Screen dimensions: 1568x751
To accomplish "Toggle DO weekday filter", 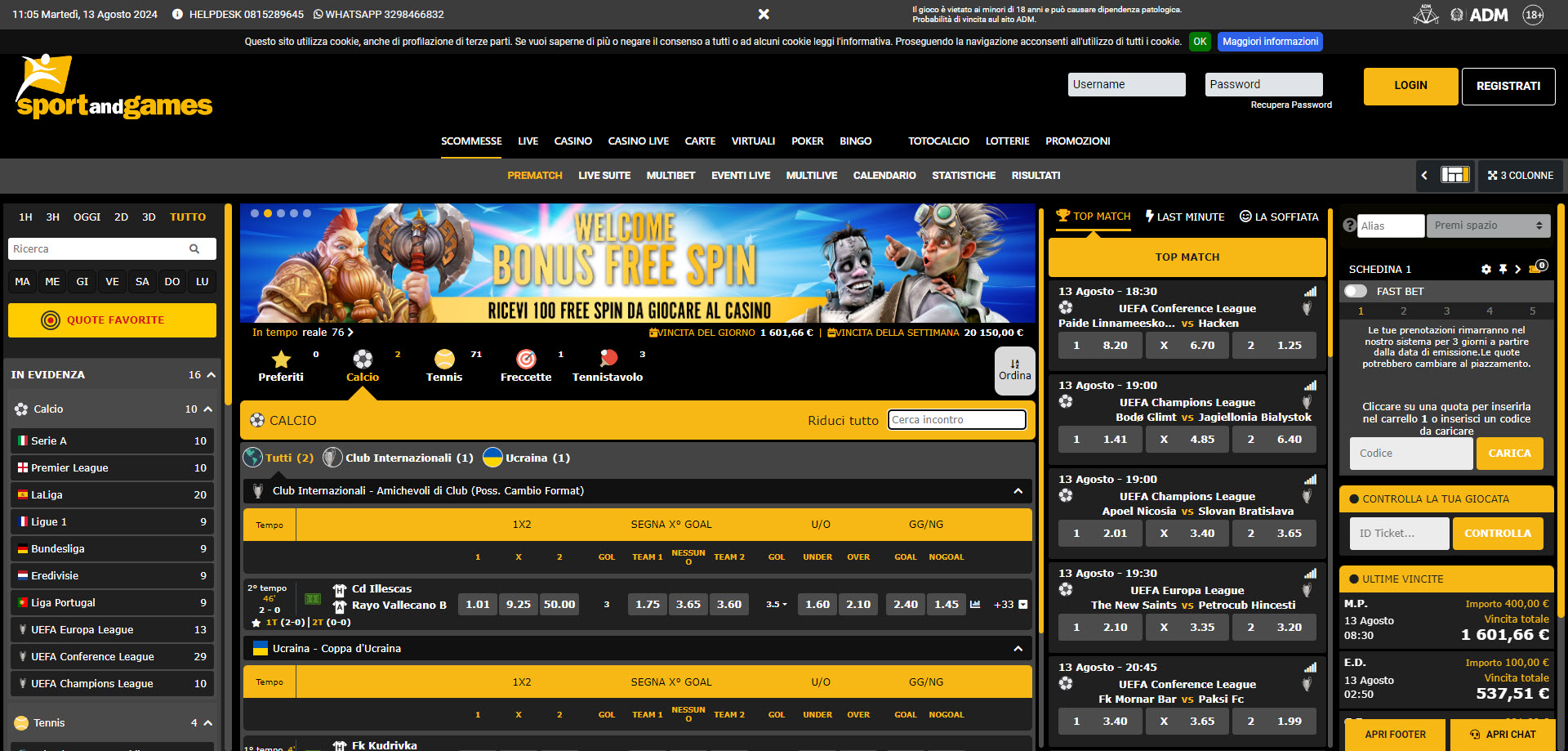I will pyautogui.click(x=172, y=281).
